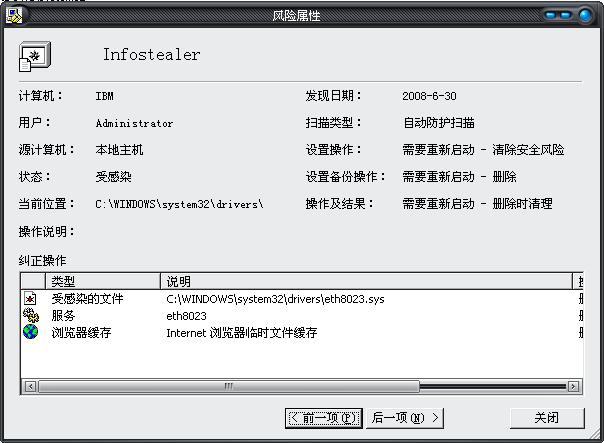Click 需要重新启动 - 删除时清理 result value
This screenshot has height=443, width=604.
pos(478,204)
